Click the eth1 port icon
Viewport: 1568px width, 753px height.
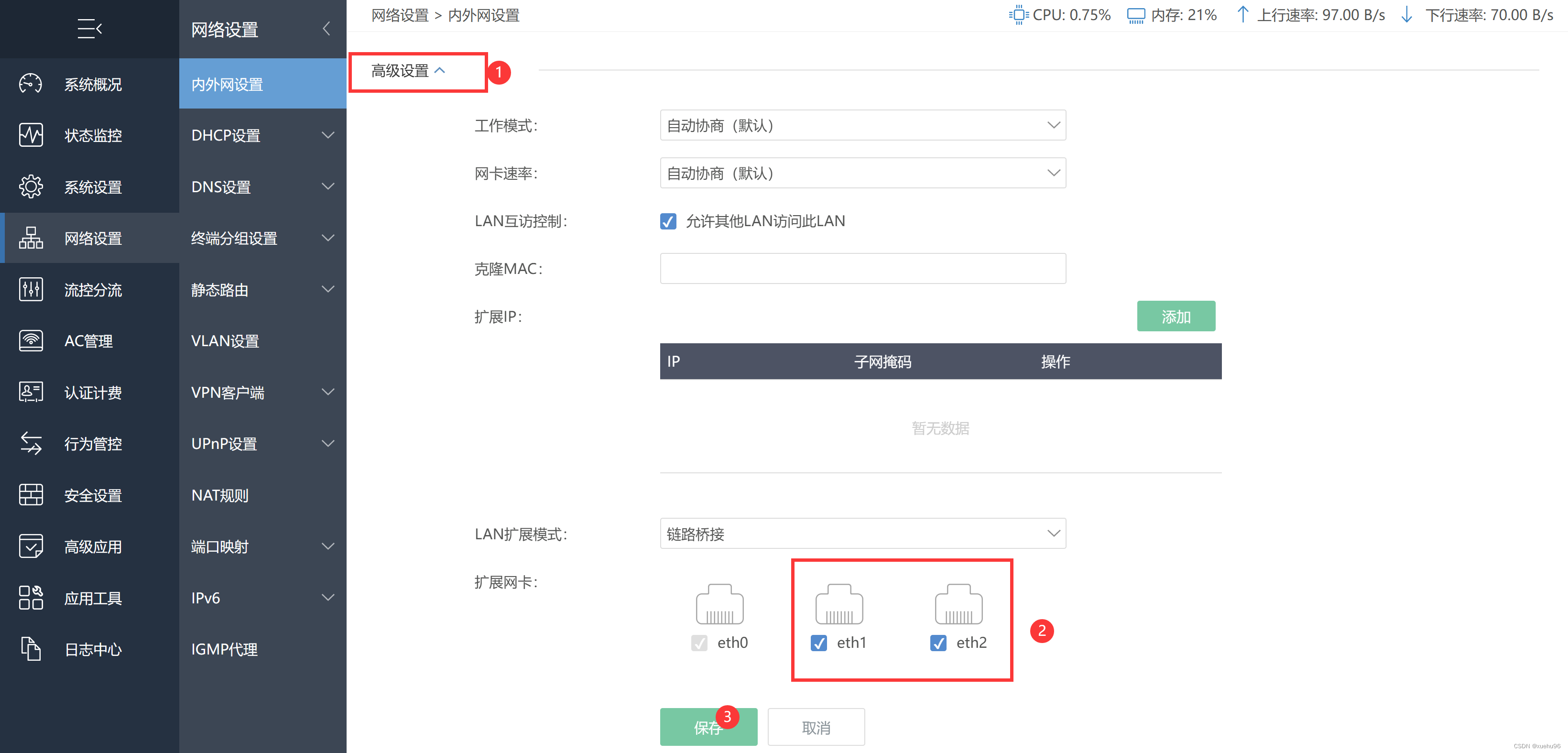pyautogui.click(x=839, y=604)
